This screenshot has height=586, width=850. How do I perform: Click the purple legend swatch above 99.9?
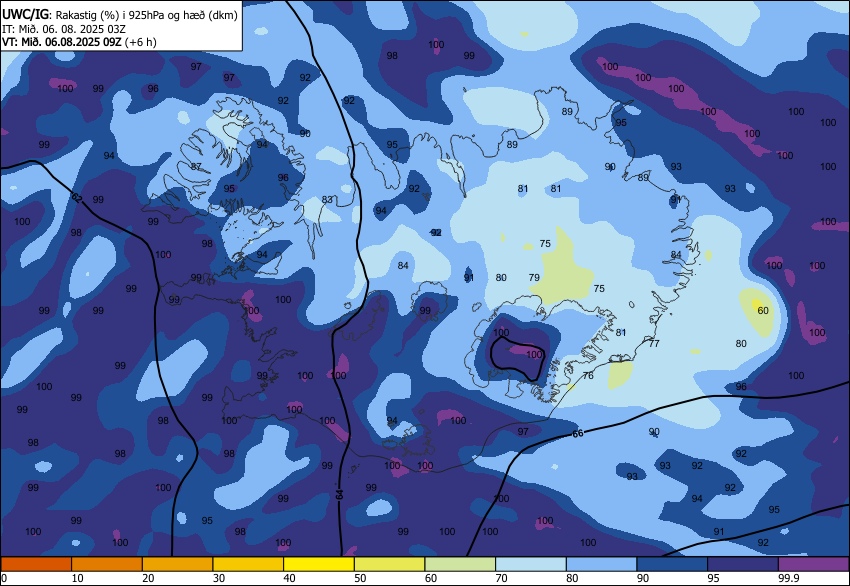click(813, 564)
